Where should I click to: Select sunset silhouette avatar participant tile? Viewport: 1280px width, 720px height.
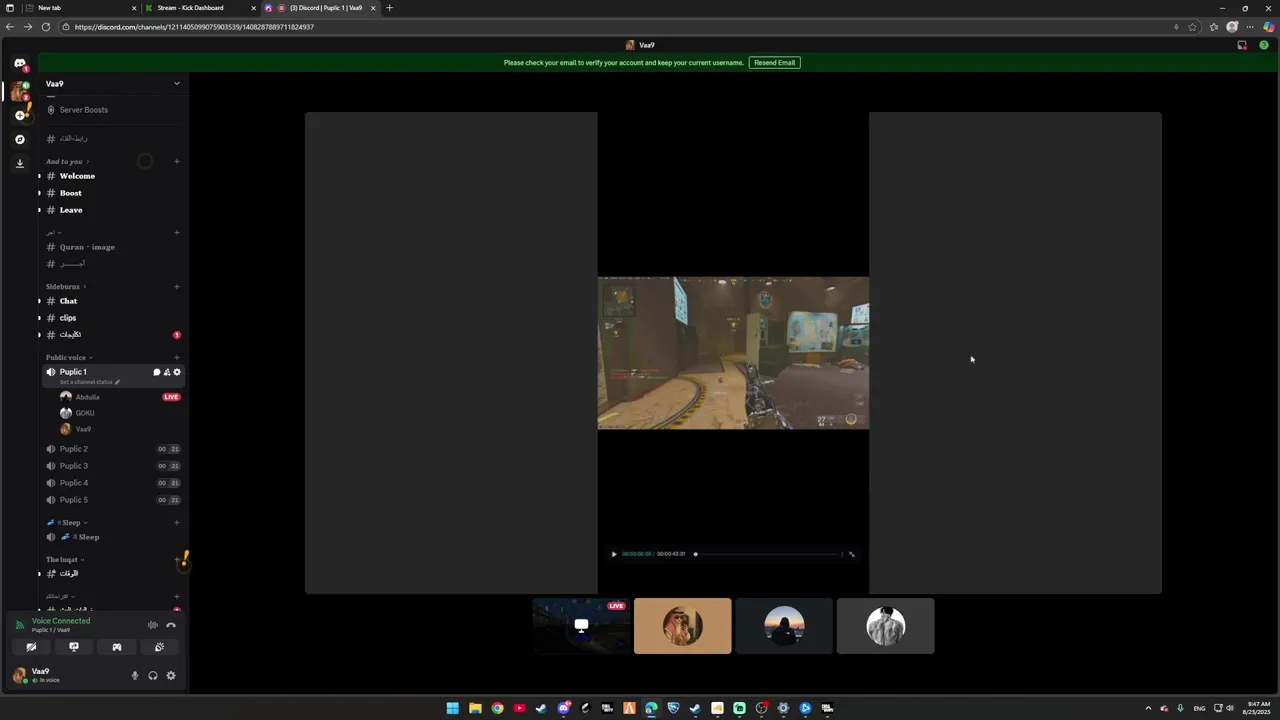784,626
